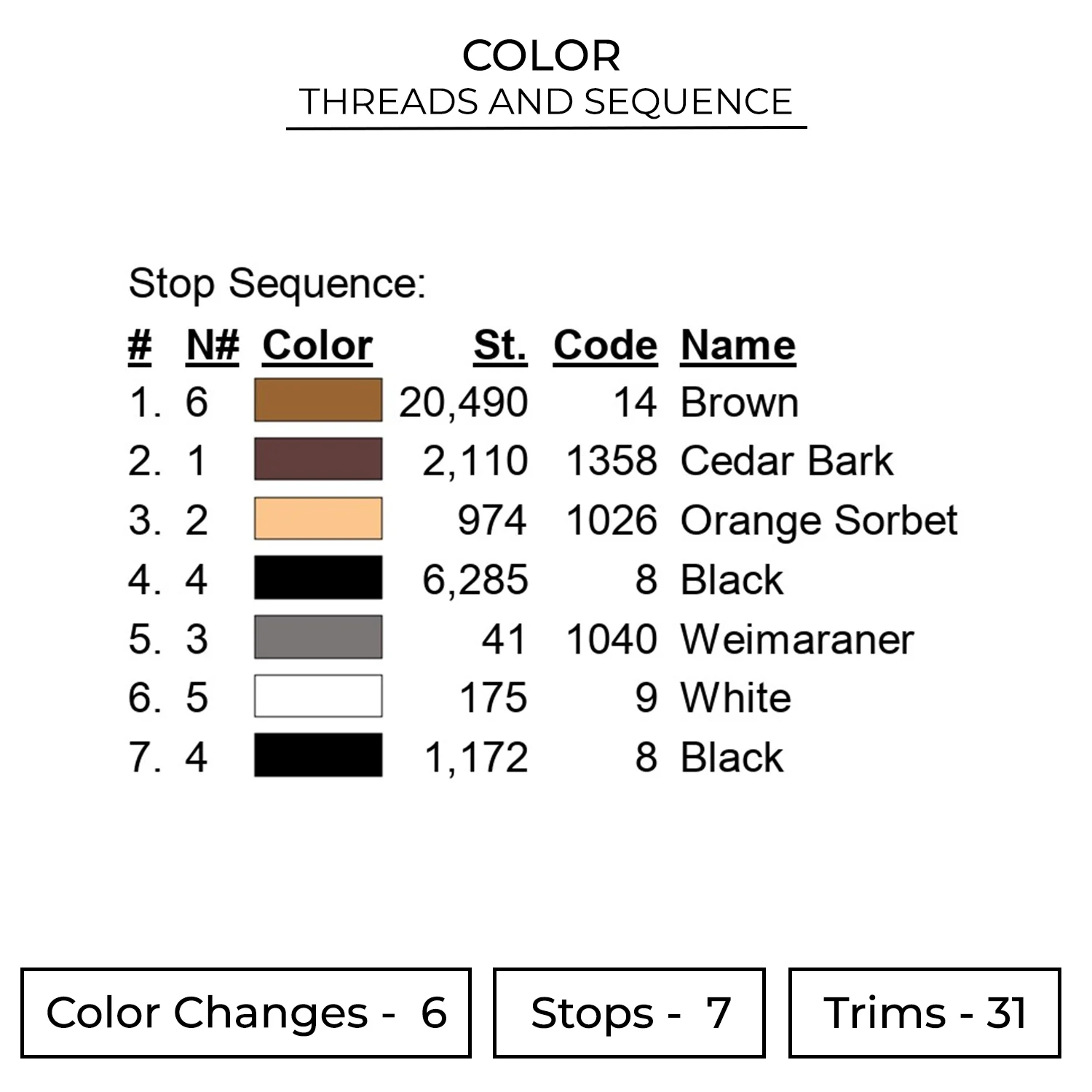Image resolution: width=1092 pixels, height=1092 pixels.
Task: Click the Code column header
Action: [605, 345]
